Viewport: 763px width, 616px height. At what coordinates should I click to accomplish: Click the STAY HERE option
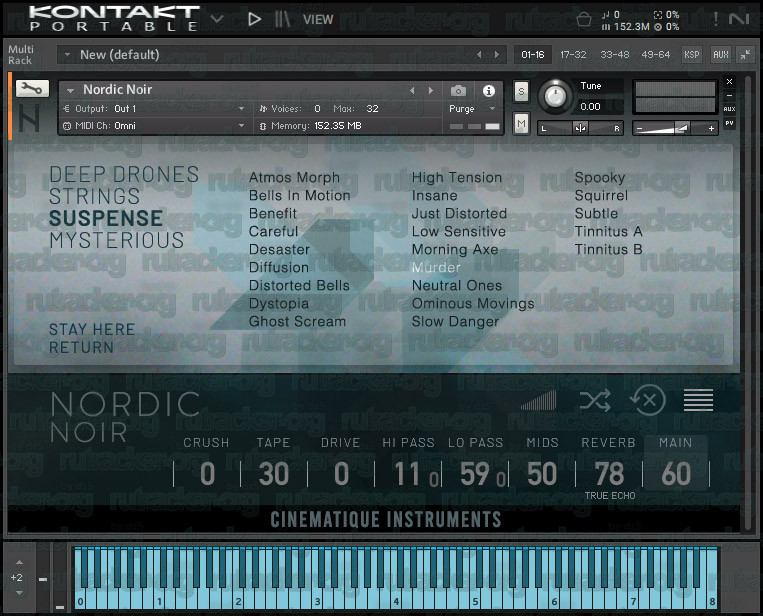(x=92, y=329)
